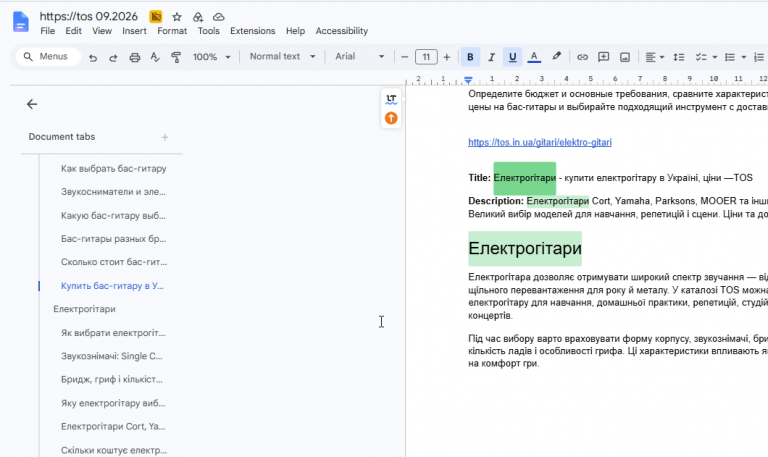Open bulleted list options arrow

click(744, 57)
